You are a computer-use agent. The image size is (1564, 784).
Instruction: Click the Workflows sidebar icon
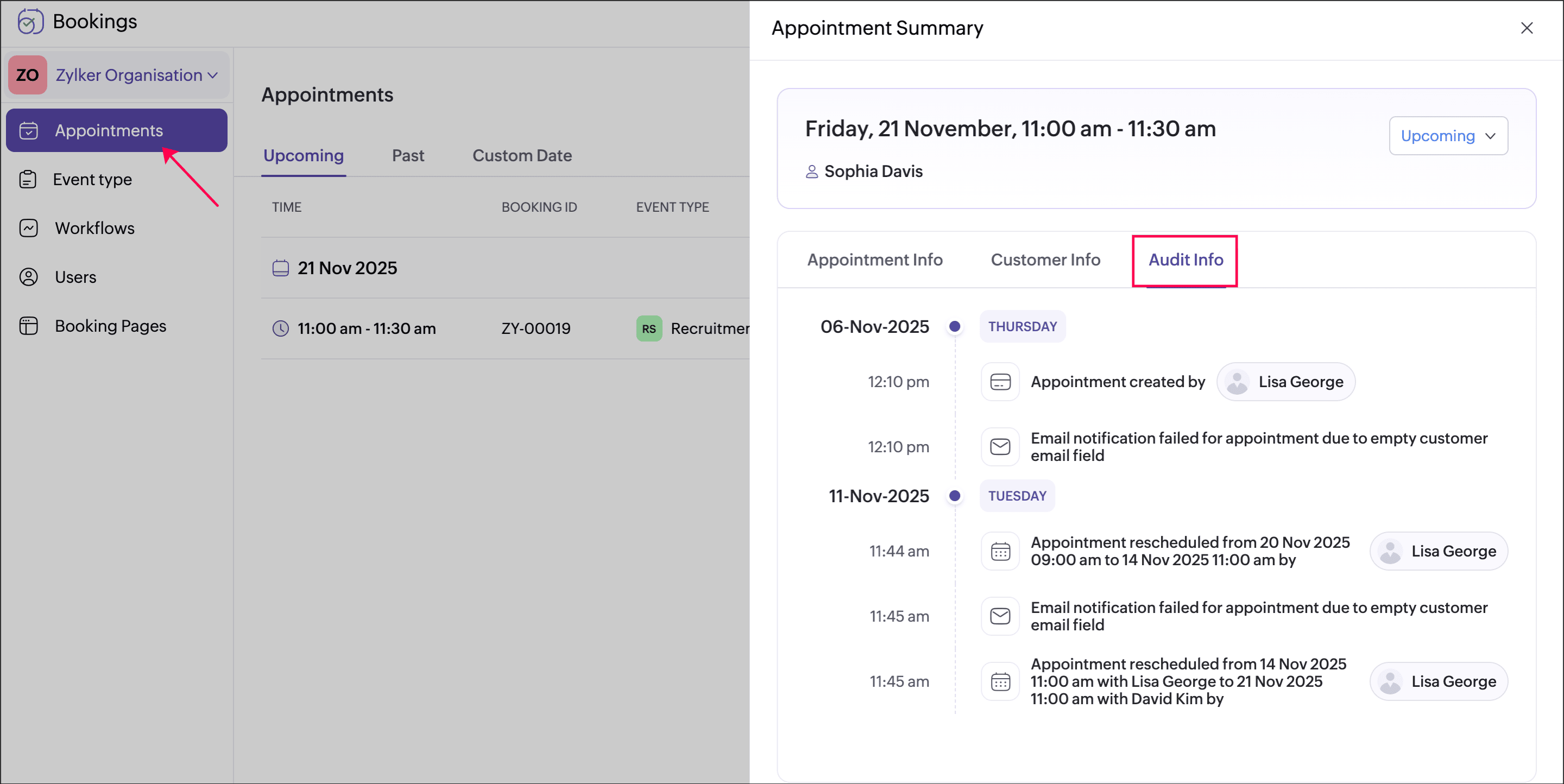pyautogui.click(x=29, y=228)
